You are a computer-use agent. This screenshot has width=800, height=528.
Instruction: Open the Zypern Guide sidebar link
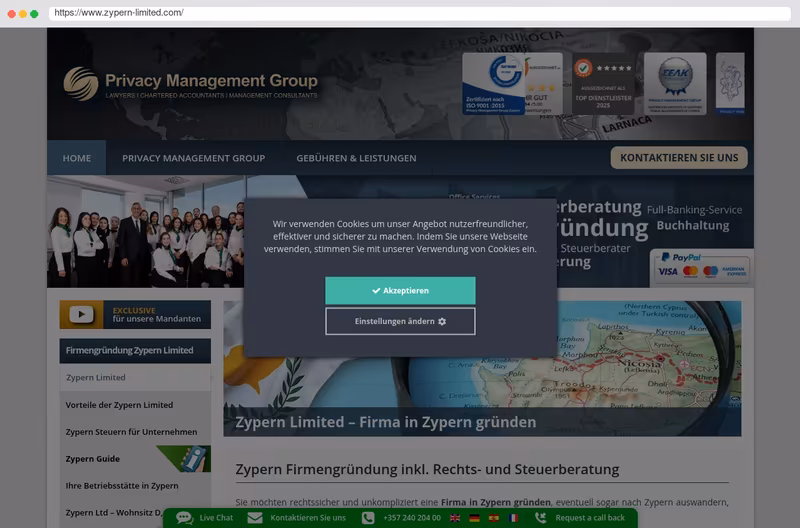pyautogui.click(x=92, y=459)
